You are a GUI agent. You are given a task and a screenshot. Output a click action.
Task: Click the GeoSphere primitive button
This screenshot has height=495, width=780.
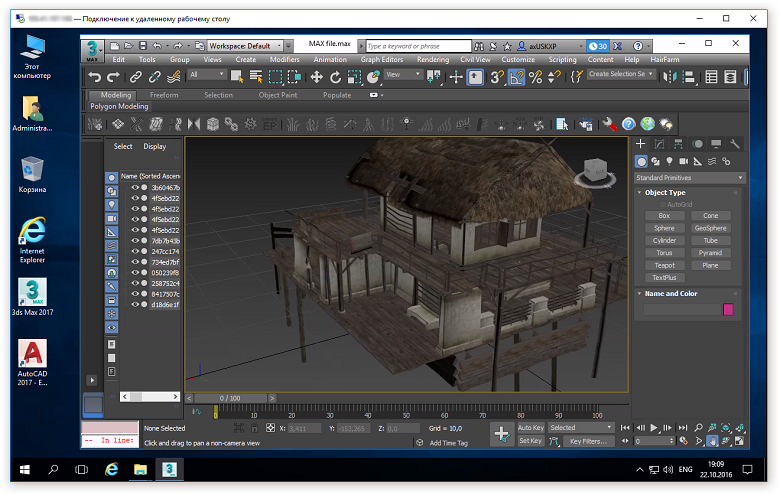710,228
